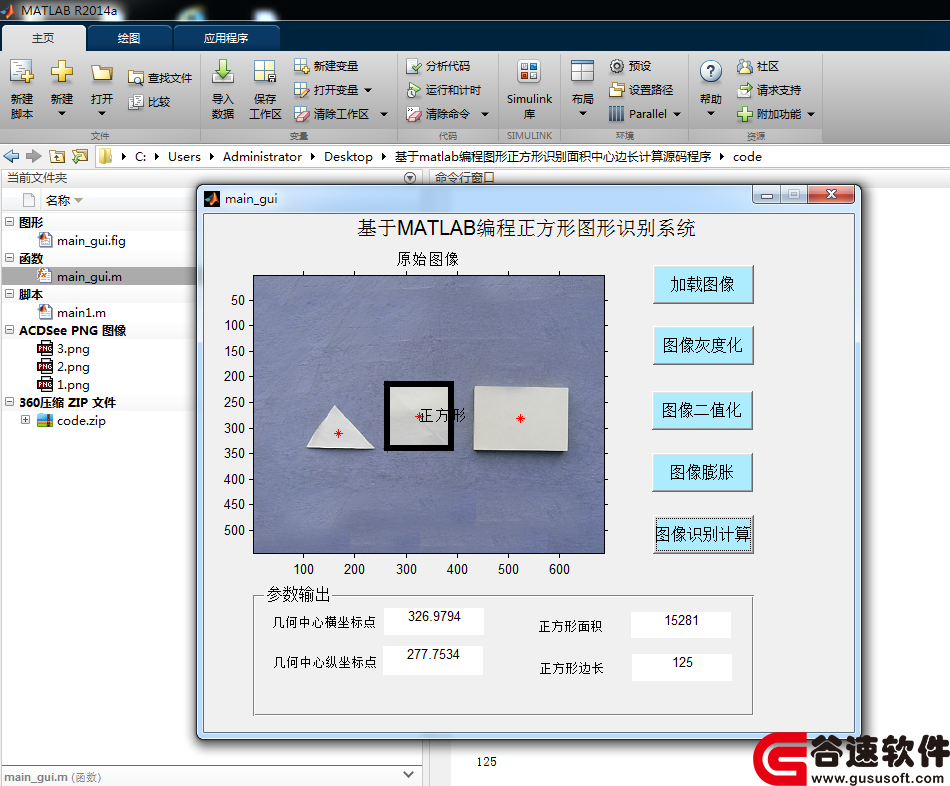Screen dimensions: 950x786
Task: Switch to the 绘图 ribbon tab
Action: [x=129, y=38]
